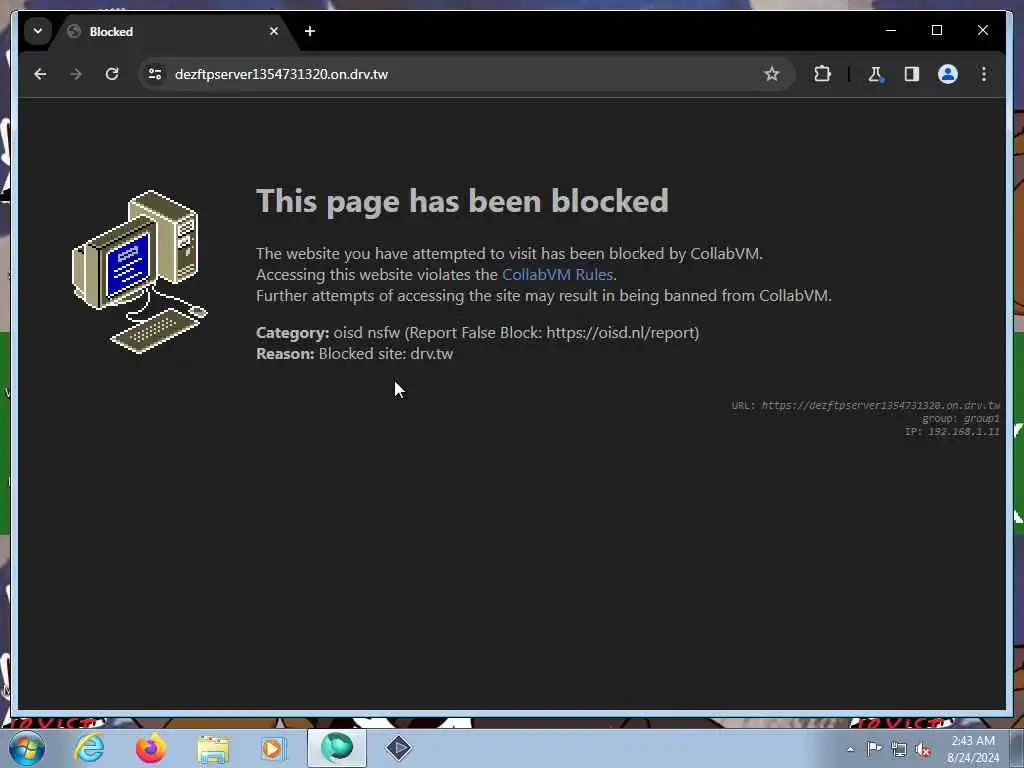Screen dimensions: 1024x768
Task: Reload the blocked page
Action: click(112, 74)
